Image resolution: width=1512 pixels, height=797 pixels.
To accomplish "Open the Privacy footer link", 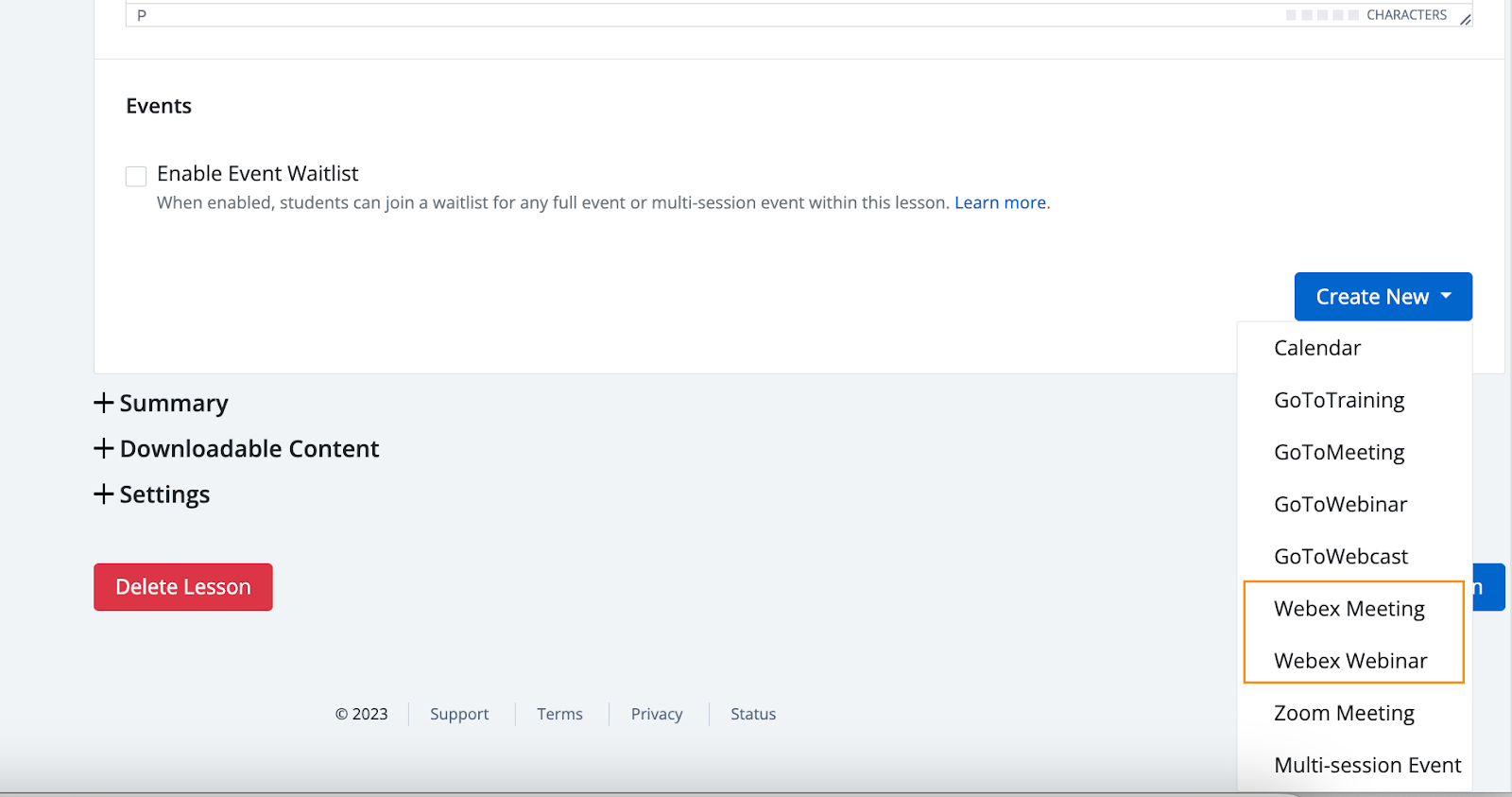I will pos(657,714).
